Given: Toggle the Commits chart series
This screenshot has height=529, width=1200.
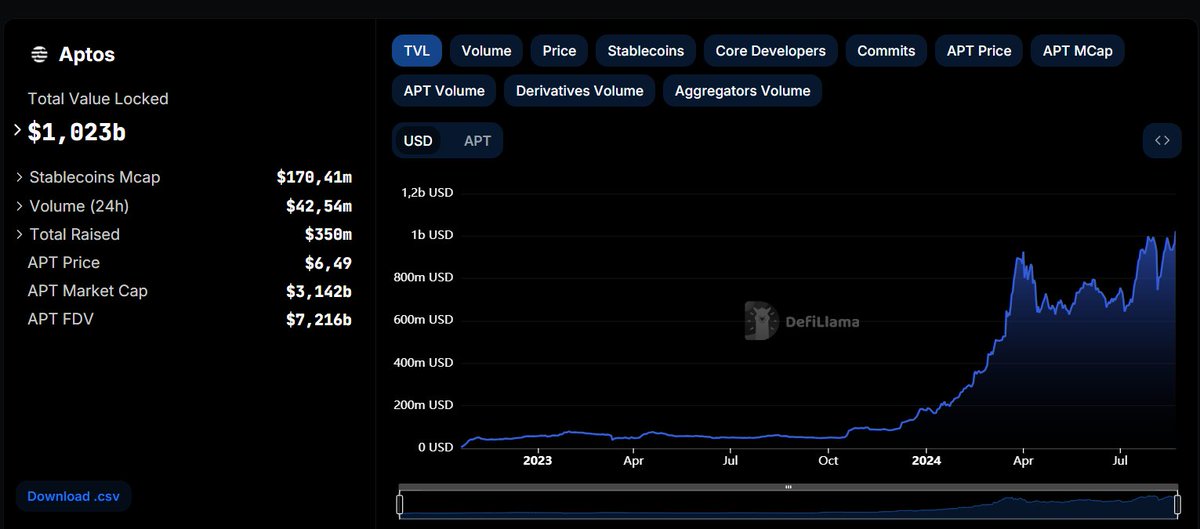Looking at the screenshot, I should (x=886, y=50).
